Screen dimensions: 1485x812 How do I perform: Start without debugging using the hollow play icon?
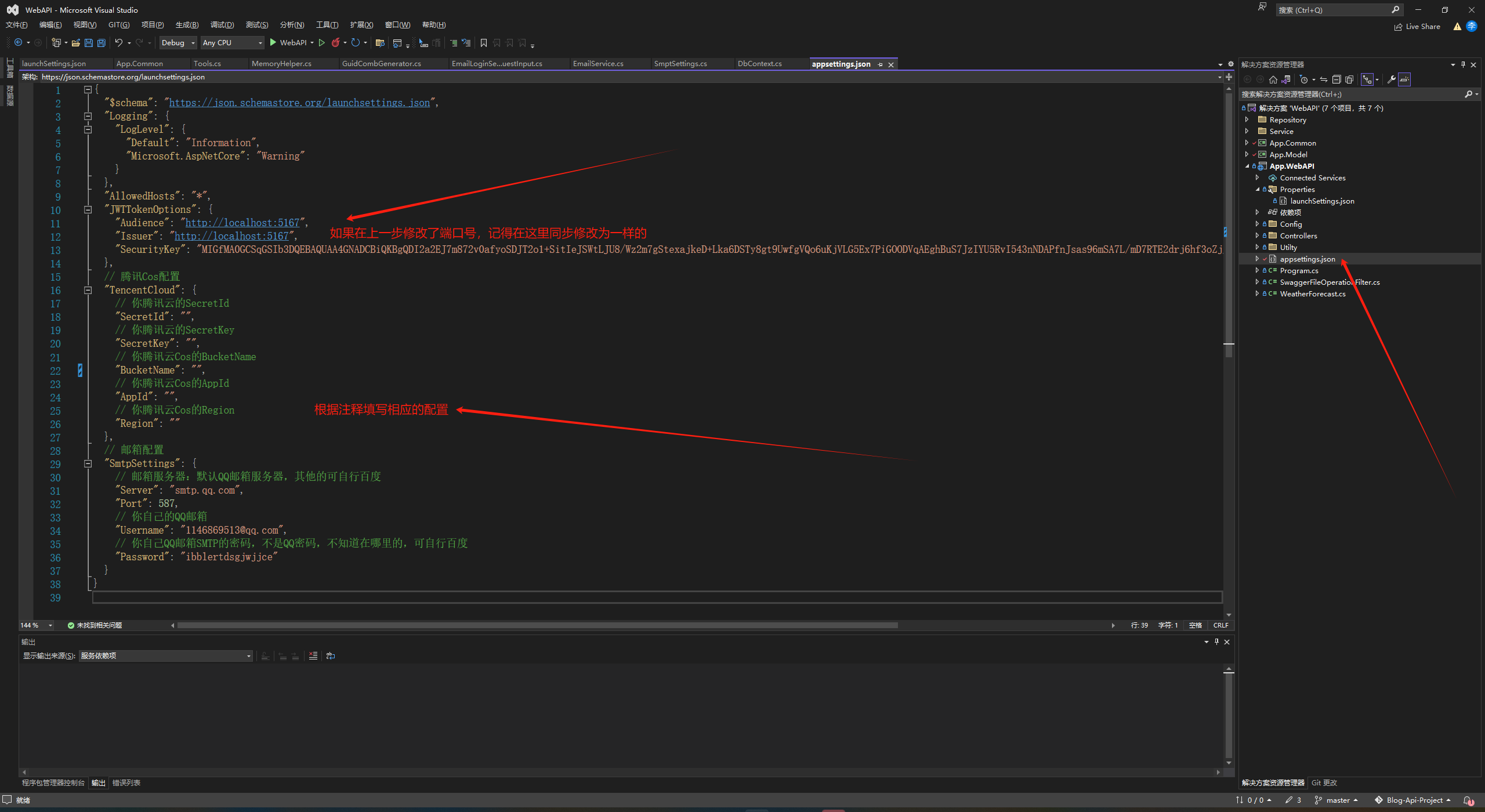click(322, 42)
